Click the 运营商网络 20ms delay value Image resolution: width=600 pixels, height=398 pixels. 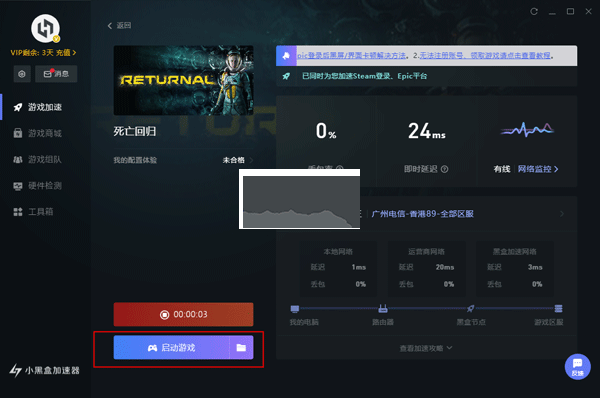pyautogui.click(x=445, y=267)
